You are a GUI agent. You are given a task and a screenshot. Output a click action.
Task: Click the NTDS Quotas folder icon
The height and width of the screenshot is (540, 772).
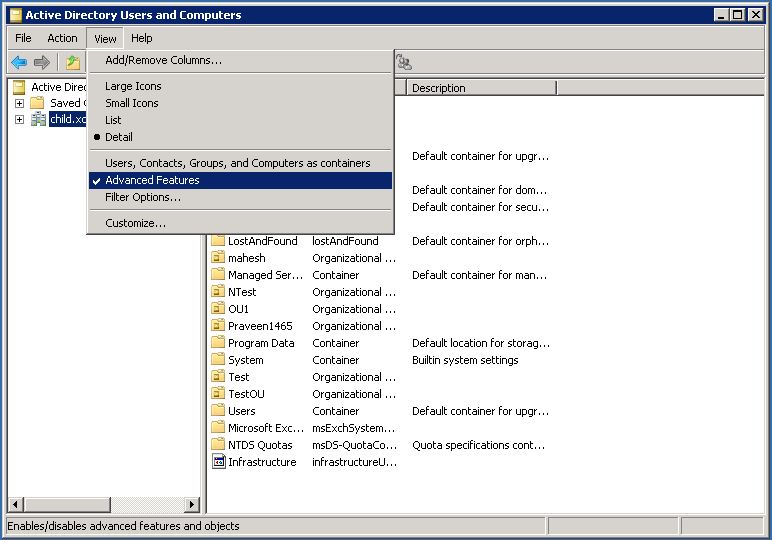coord(219,445)
